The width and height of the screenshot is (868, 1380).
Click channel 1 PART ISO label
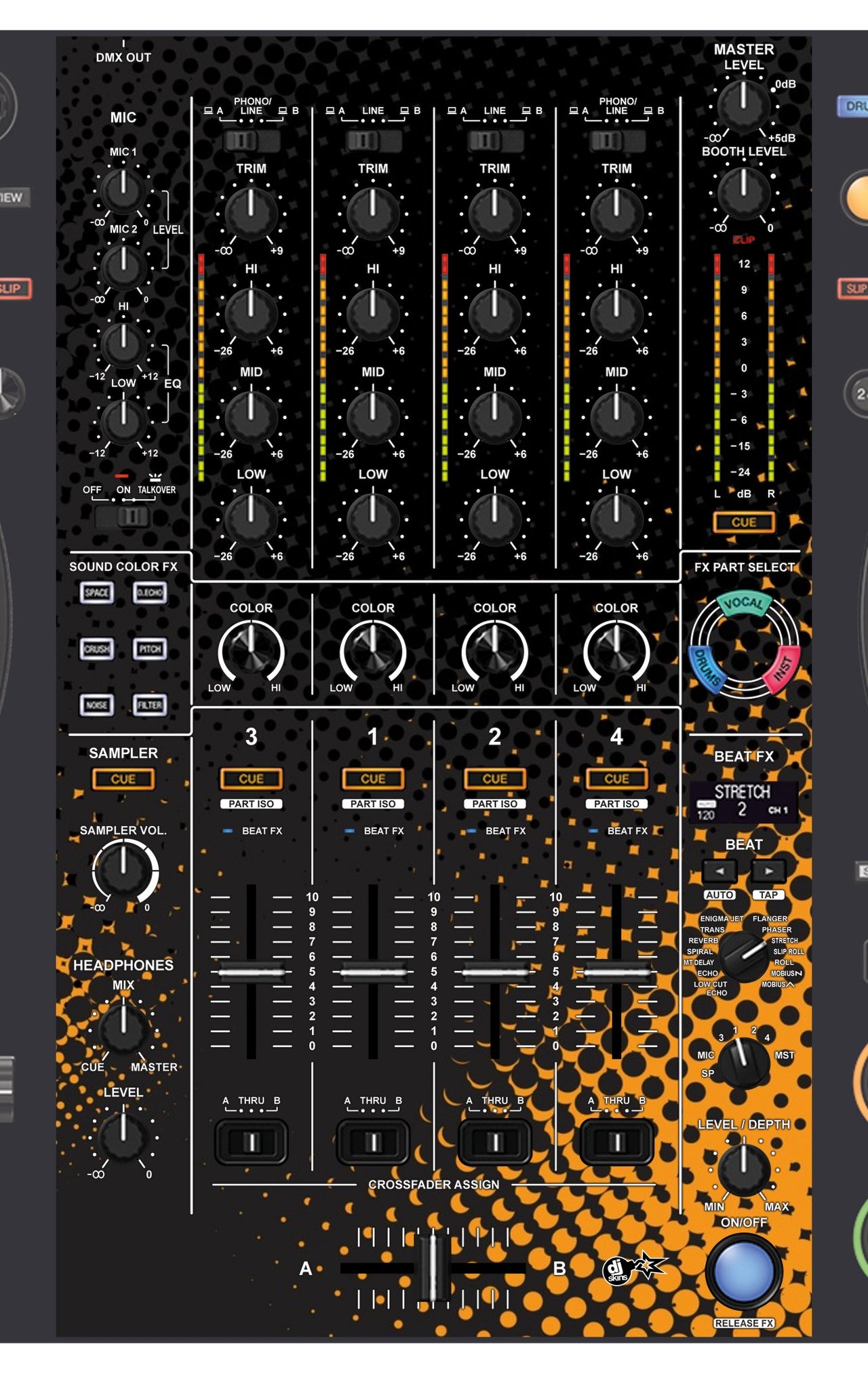pyautogui.click(x=373, y=804)
